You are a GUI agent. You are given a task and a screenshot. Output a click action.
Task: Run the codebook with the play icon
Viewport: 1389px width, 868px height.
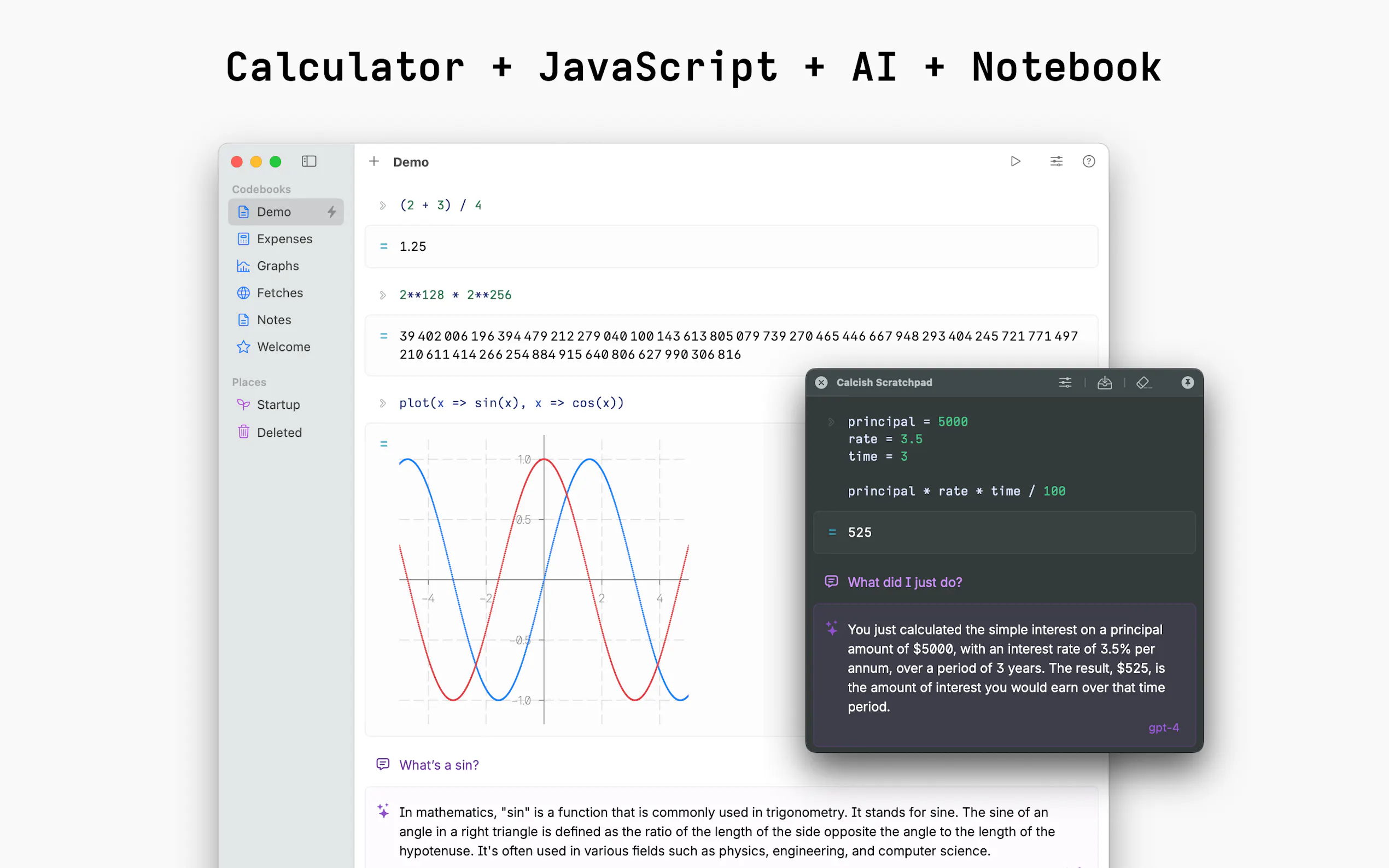pos(1015,161)
